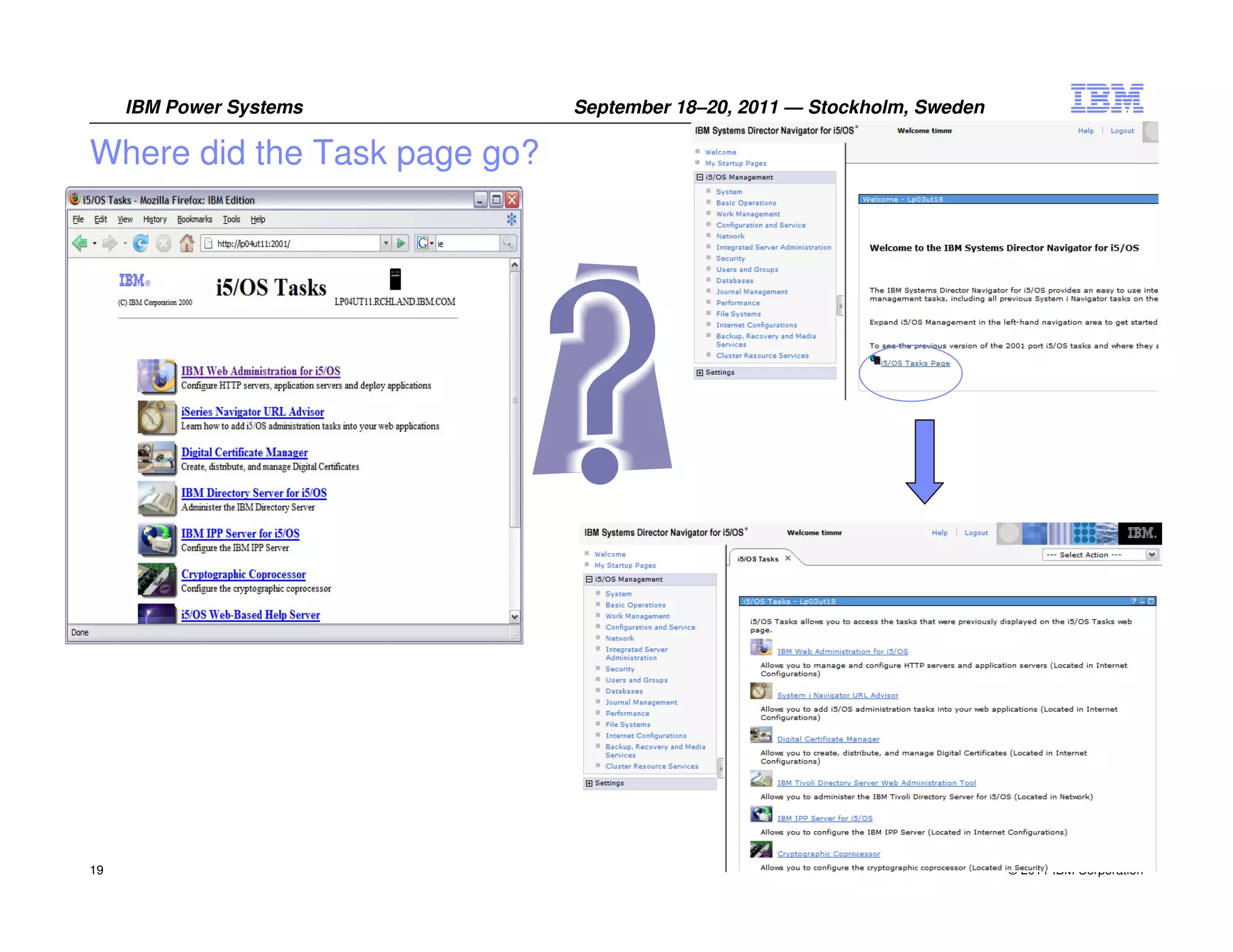Open Security in upper Navigator tree

(x=730, y=258)
